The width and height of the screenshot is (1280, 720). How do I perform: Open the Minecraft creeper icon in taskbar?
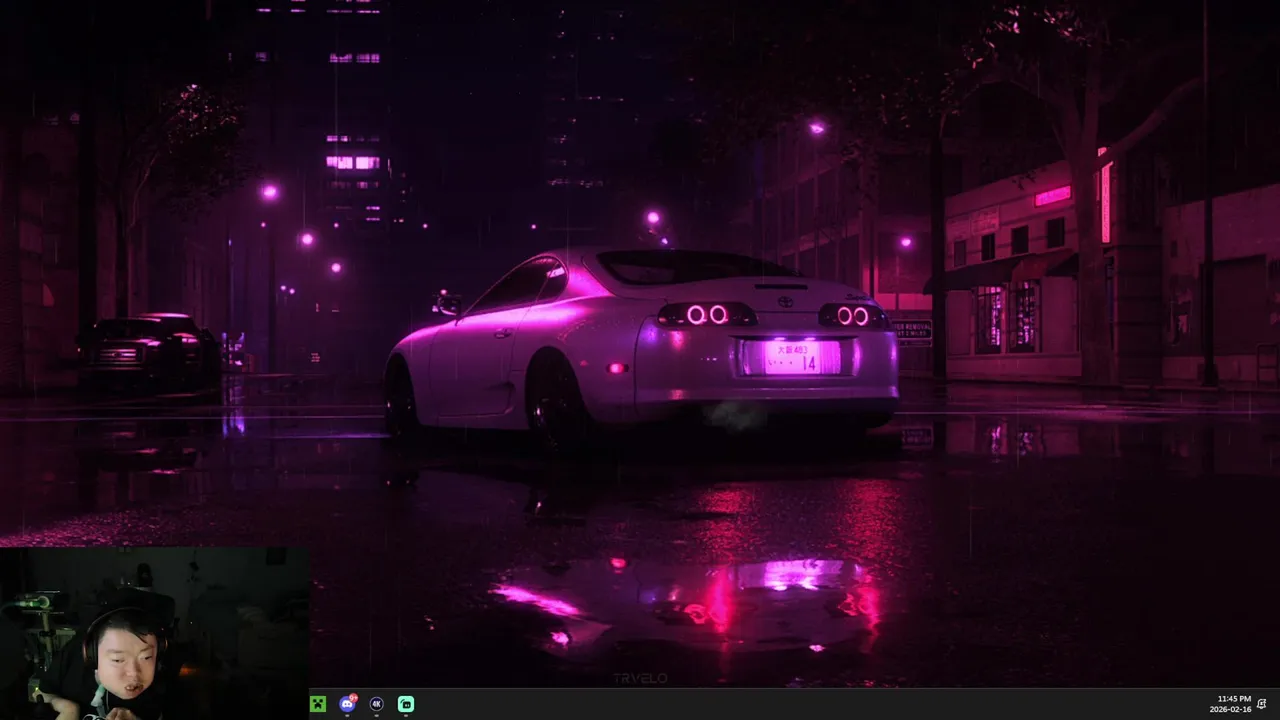[x=317, y=704]
